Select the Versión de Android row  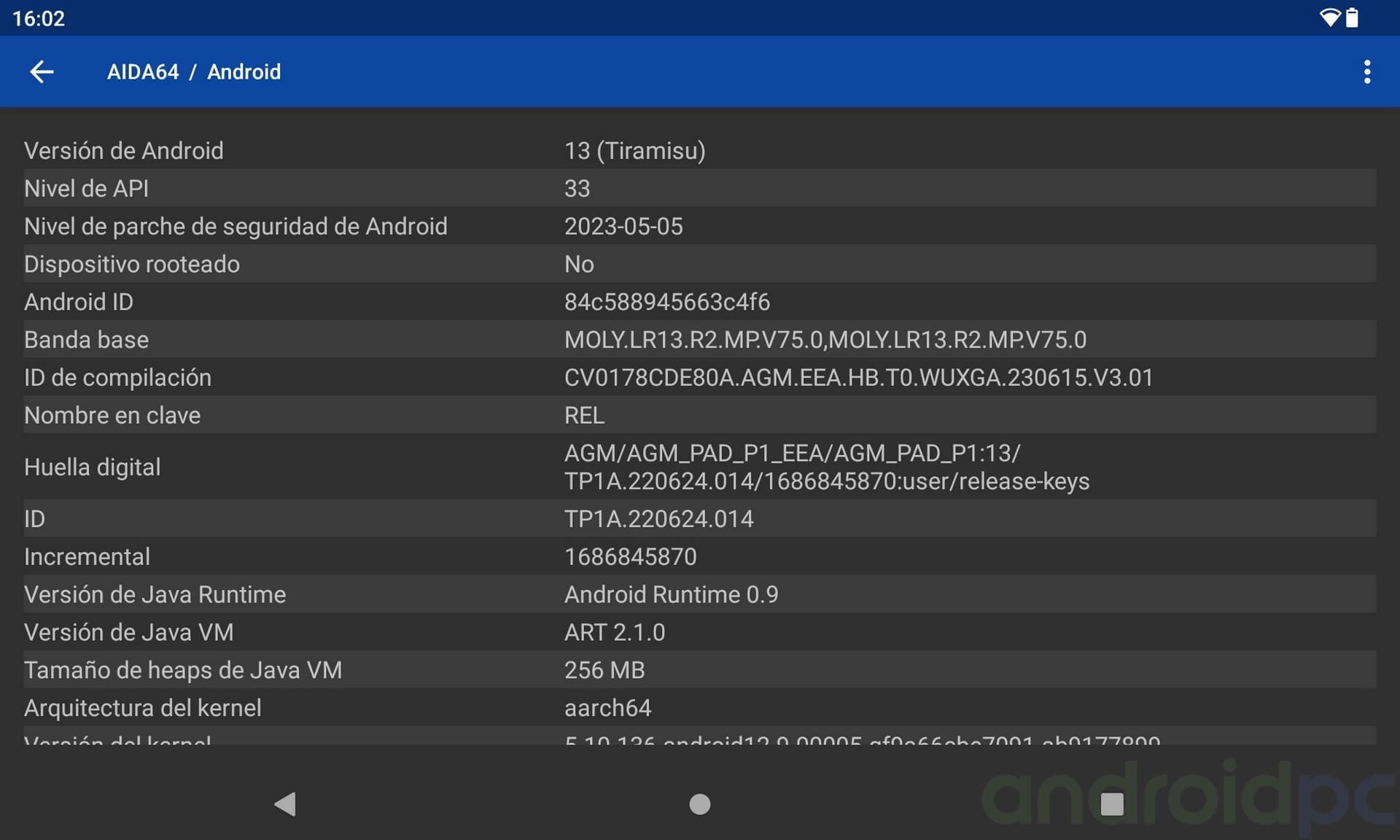(292, 150)
